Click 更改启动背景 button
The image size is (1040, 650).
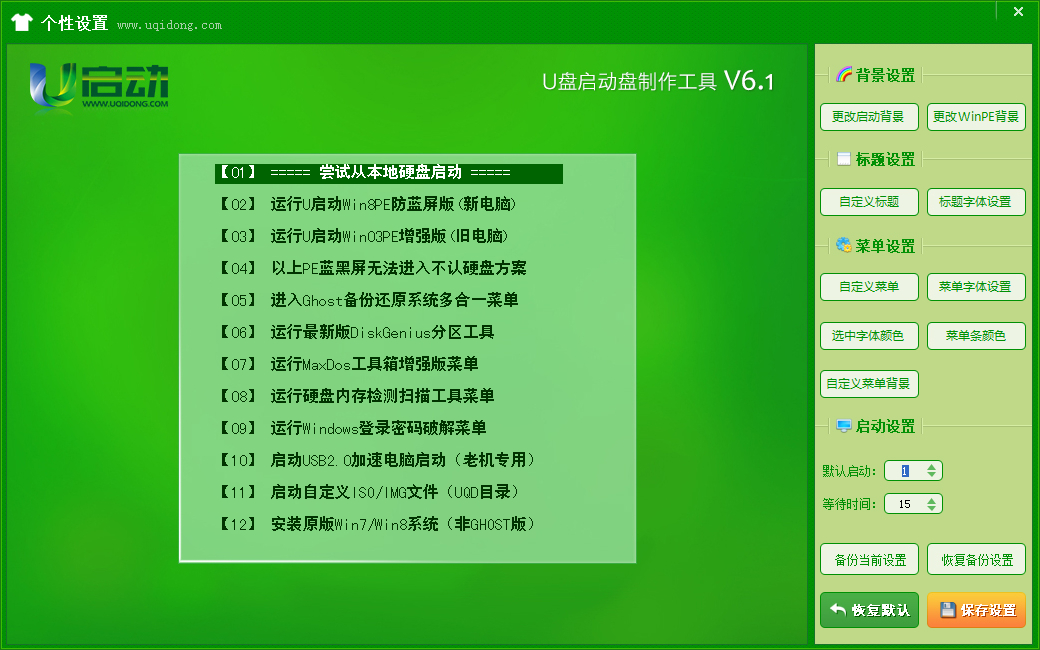tap(869, 117)
